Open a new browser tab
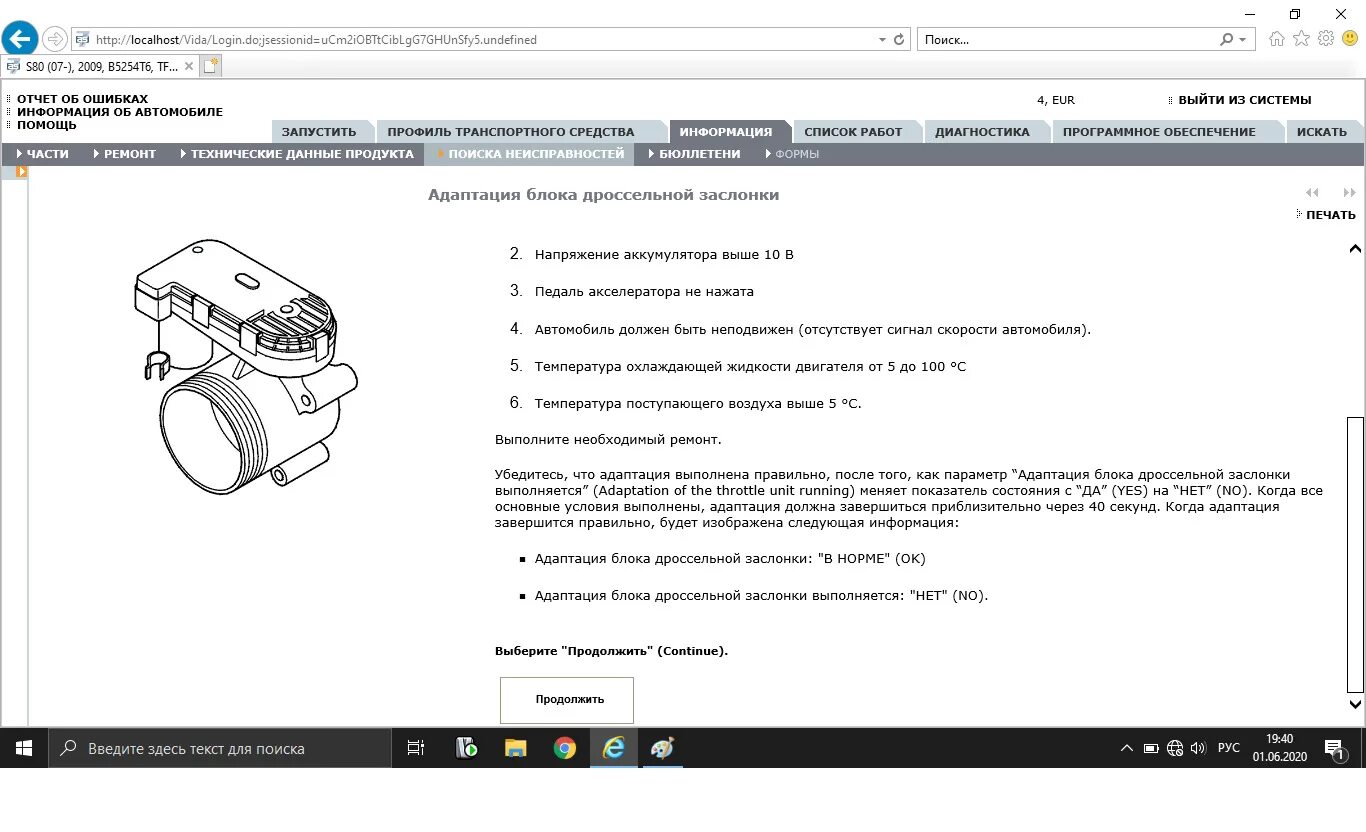The height and width of the screenshot is (832, 1366). tap(211, 67)
